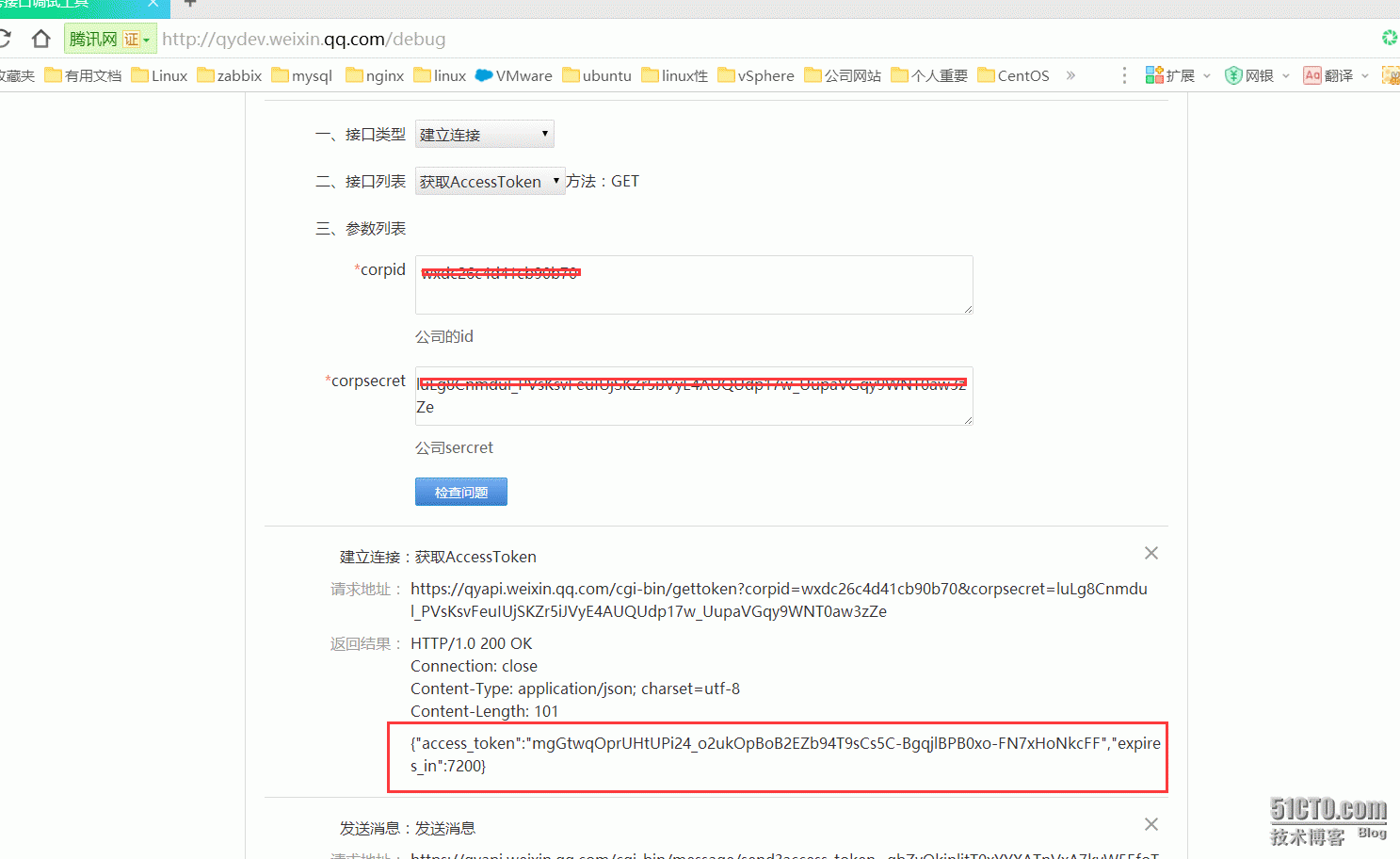
Task: Click the access_token JSON response text
Action: (x=785, y=754)
